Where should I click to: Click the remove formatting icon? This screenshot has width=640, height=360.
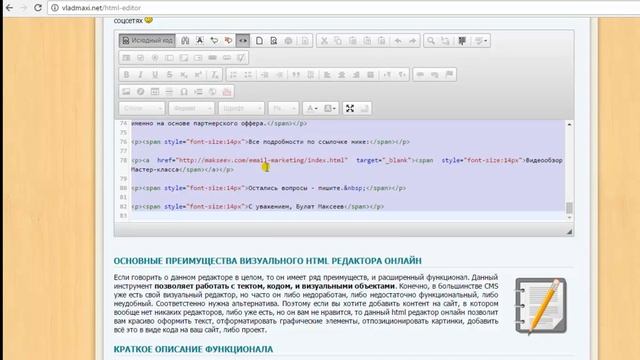214,75
